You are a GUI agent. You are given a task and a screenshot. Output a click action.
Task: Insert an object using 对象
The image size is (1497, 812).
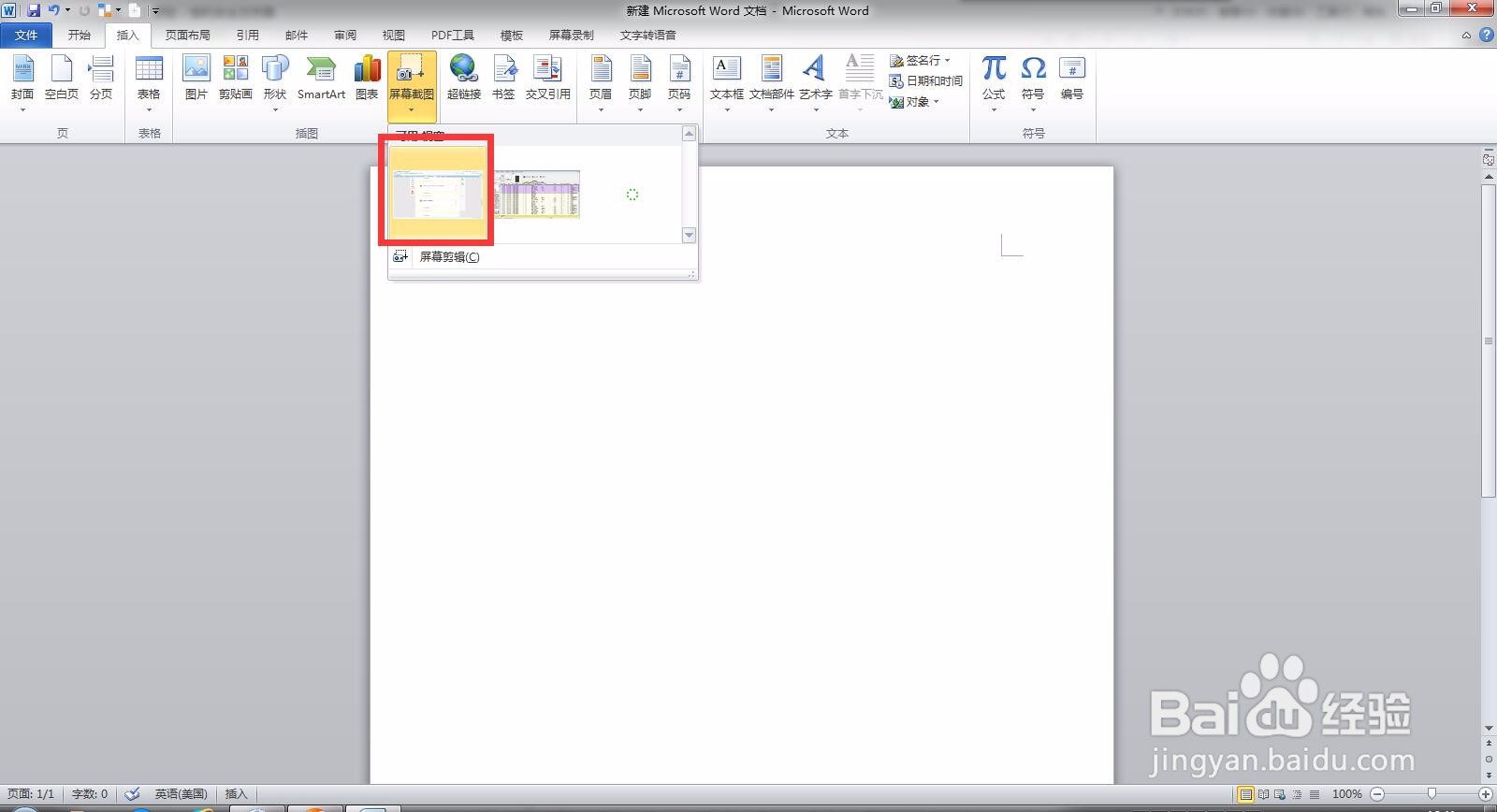(914, 102)
